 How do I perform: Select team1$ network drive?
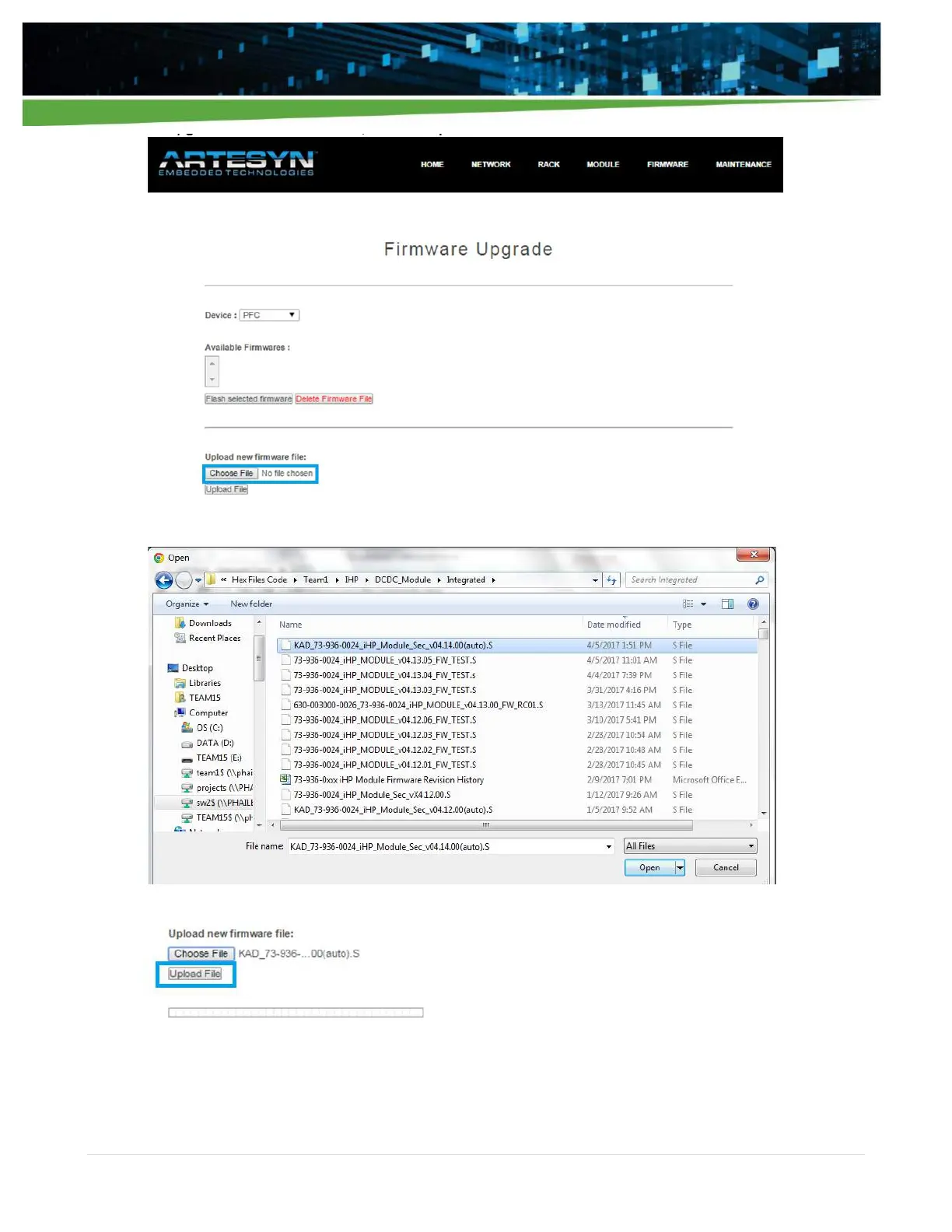point(216,772)
